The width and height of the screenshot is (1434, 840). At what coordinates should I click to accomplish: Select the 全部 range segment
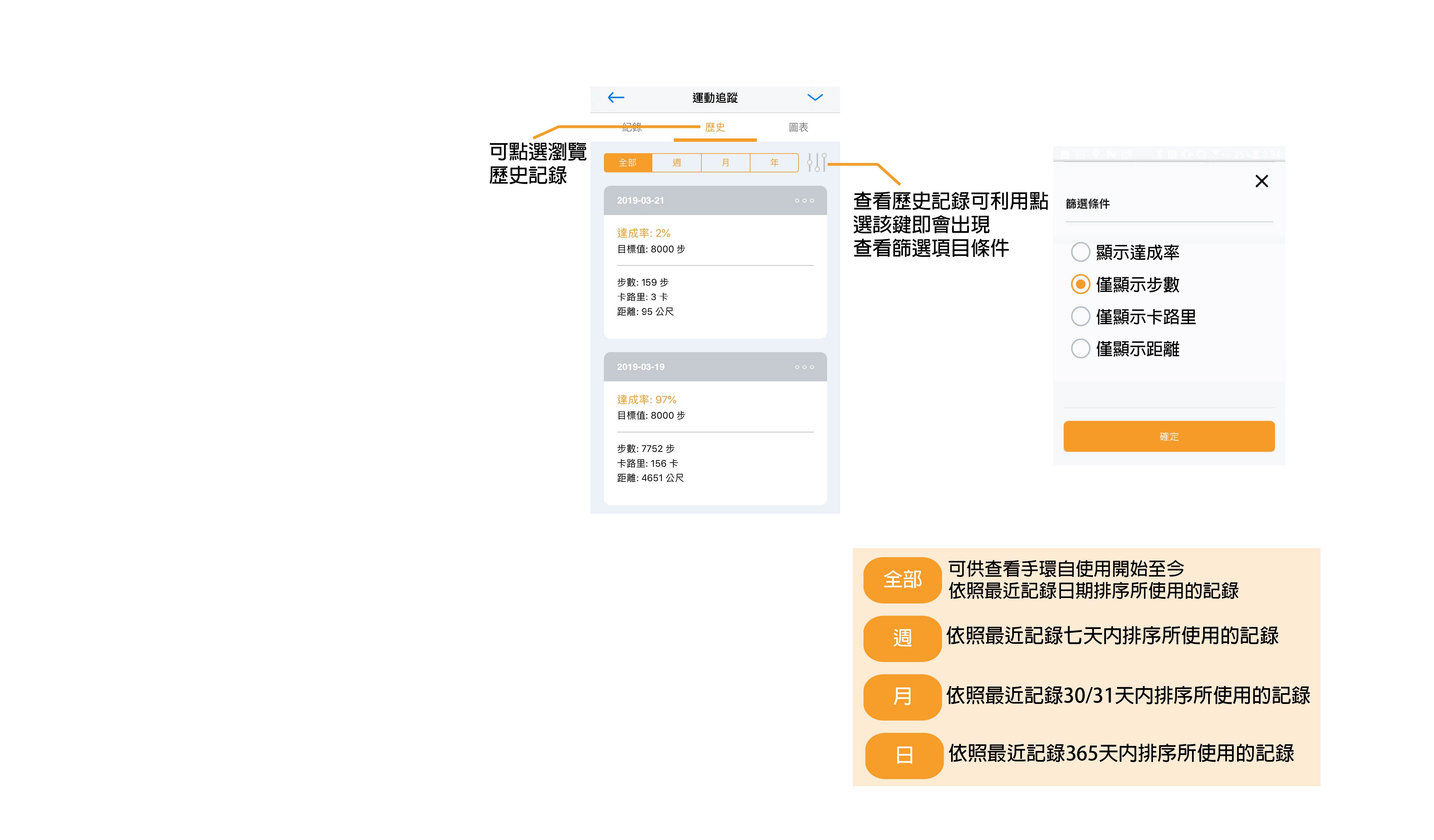click(x=628, y=163)
